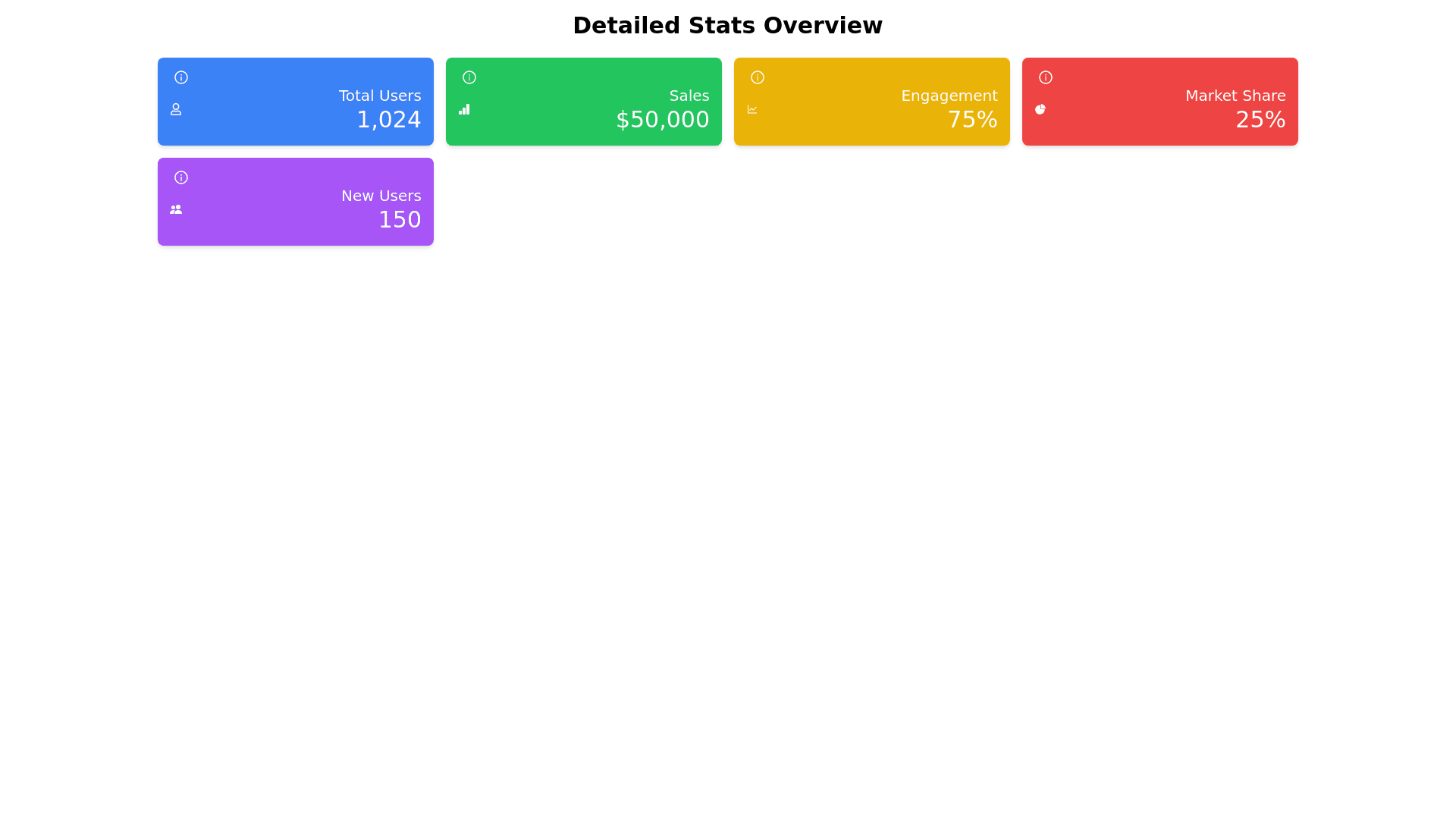Click info icon on Total Users card
1456x819 pixels.
tap(180, 77)
